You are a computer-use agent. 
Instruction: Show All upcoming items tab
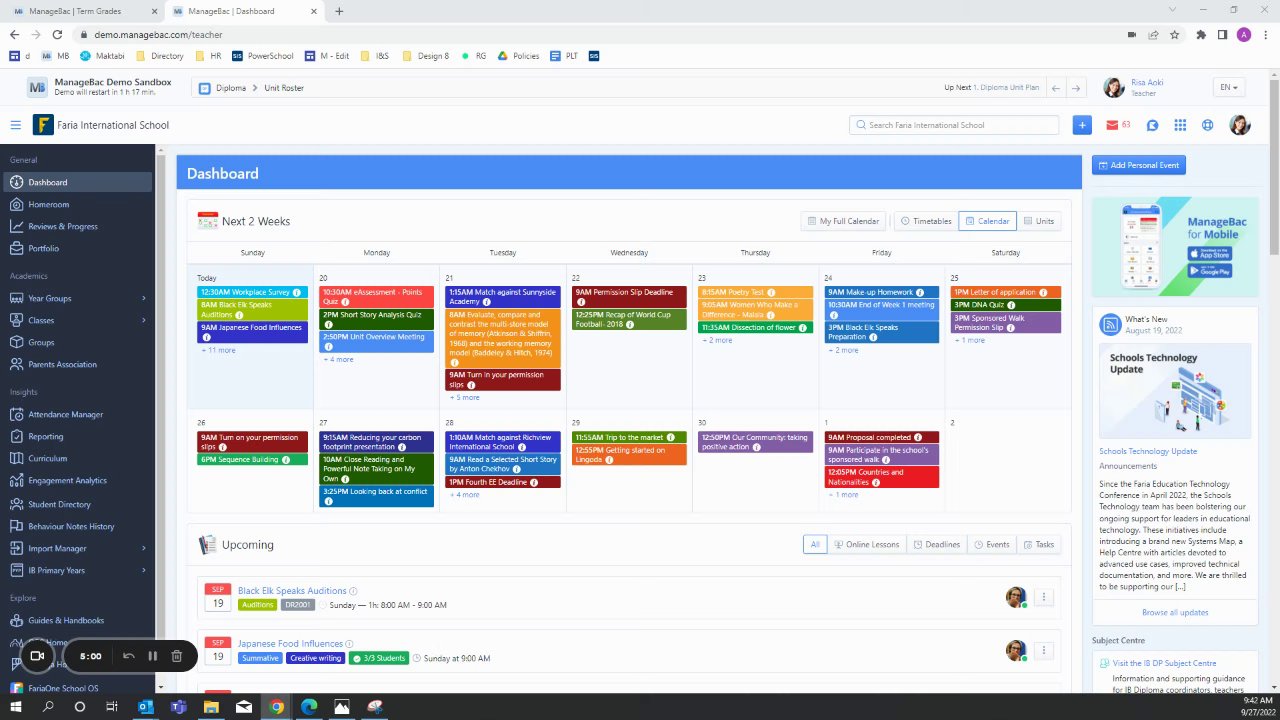coord(815,545)
